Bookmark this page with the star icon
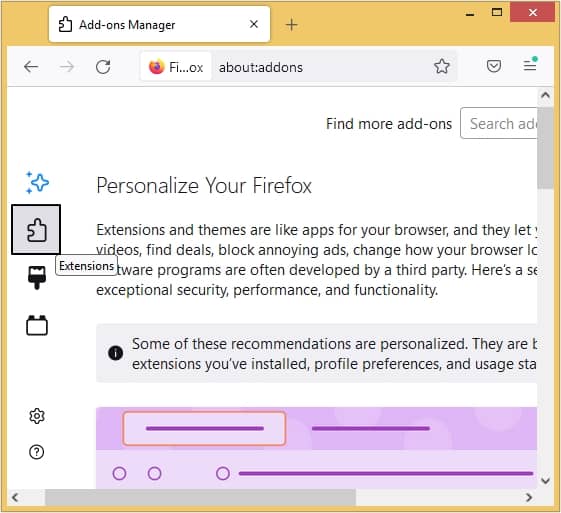 tap(442, 66)
